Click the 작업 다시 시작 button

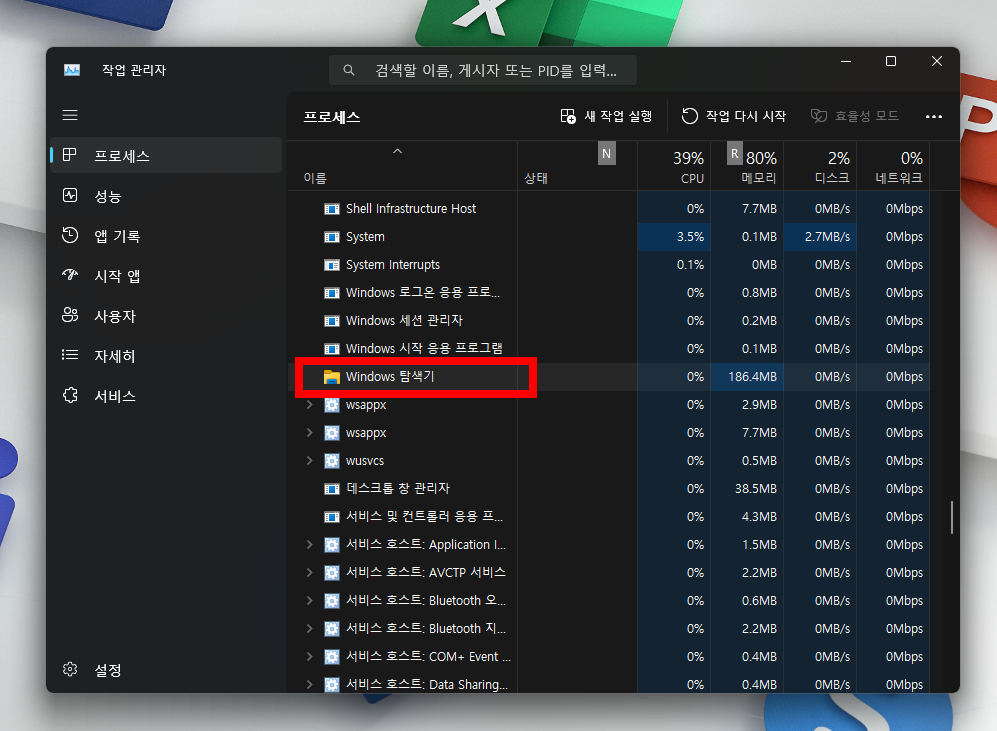pos(734,116)
